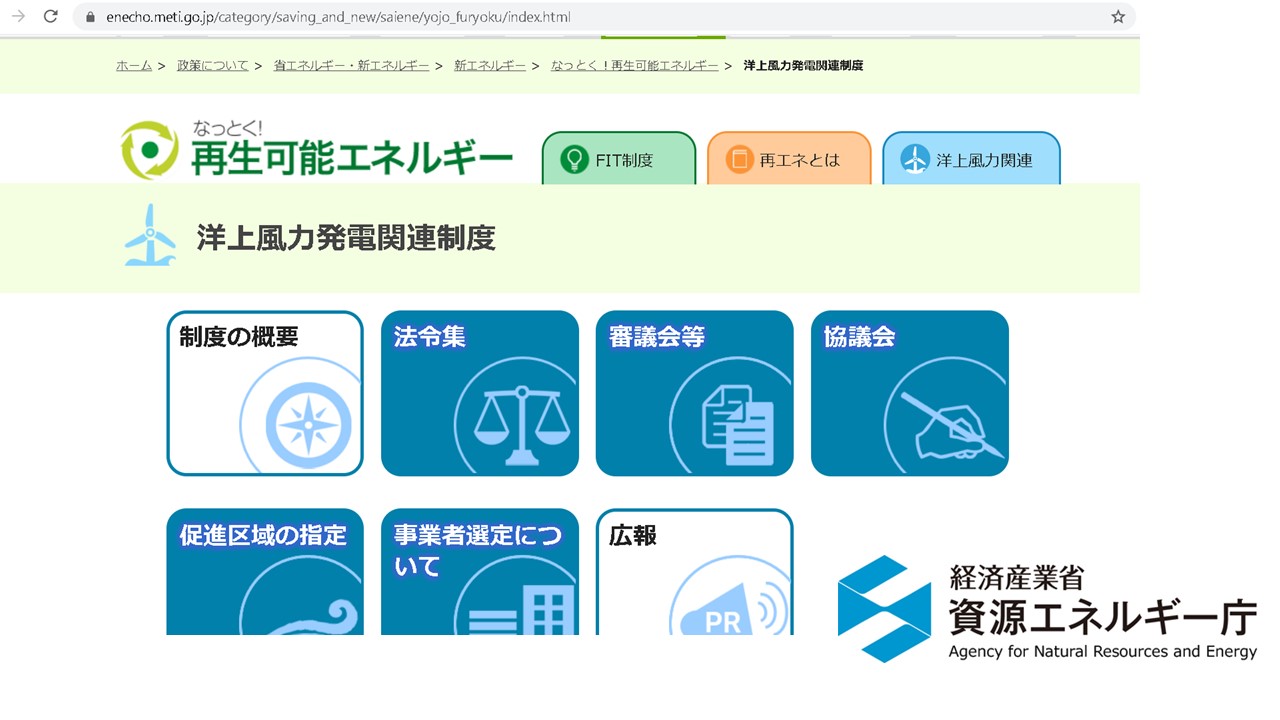
Task: Click the documents icon in 審議会等
Action: coord(738,425)
